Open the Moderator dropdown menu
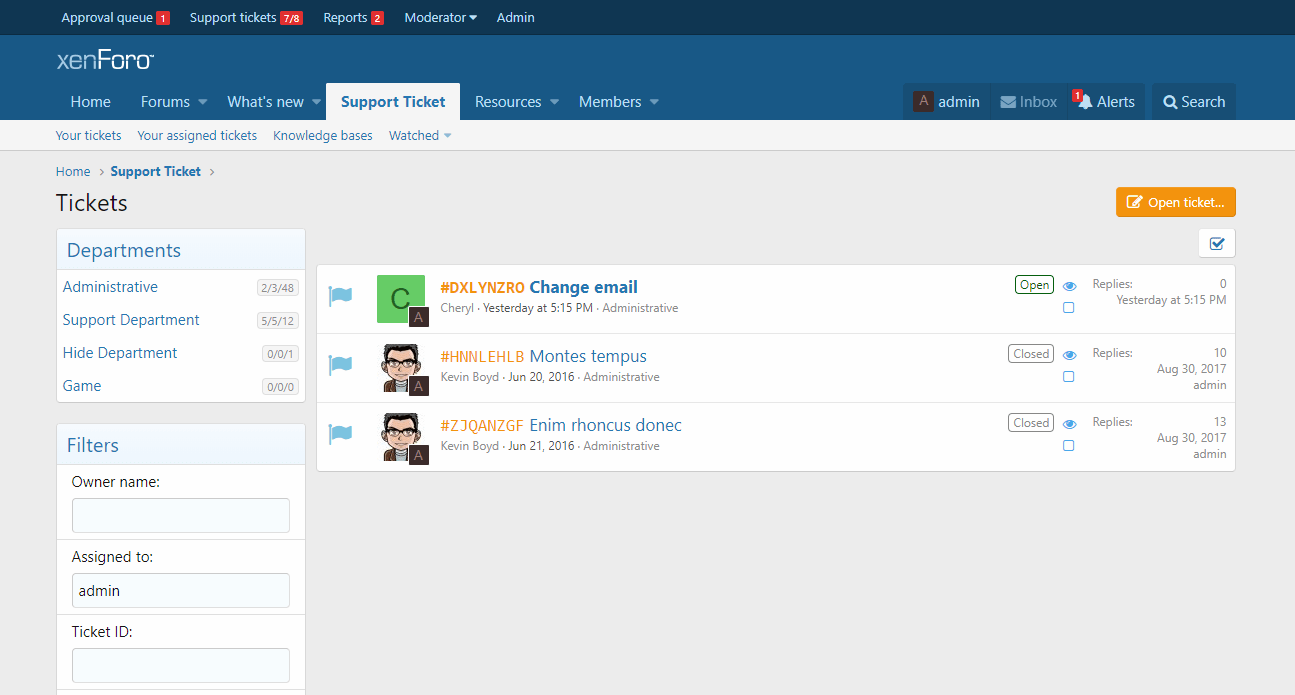 click(440, 18)
